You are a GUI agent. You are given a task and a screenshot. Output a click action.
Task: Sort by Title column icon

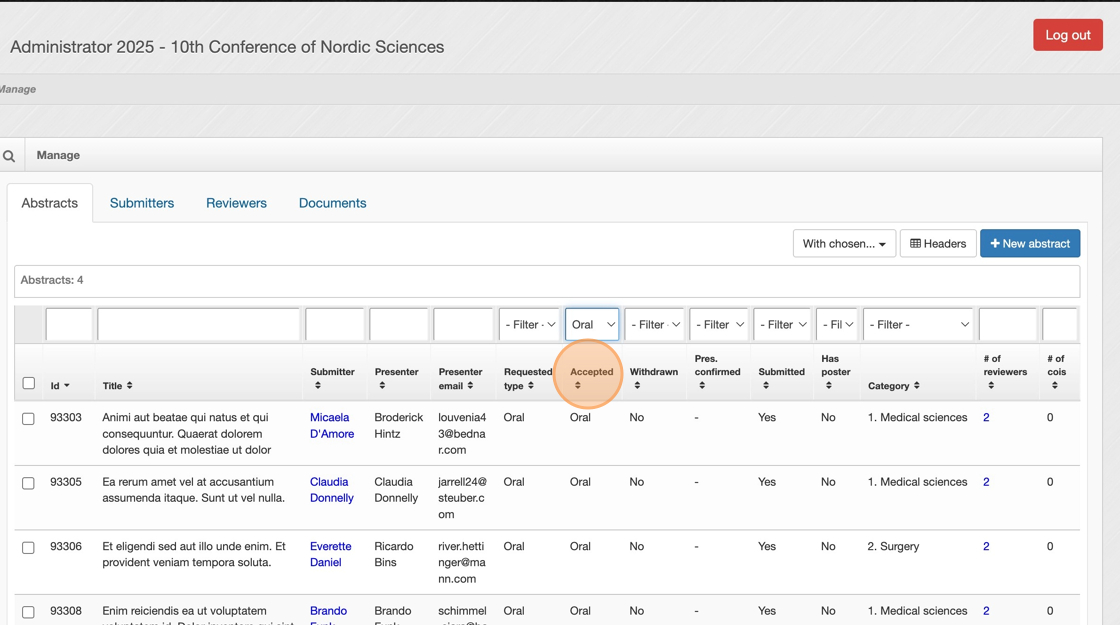(130, 386)
